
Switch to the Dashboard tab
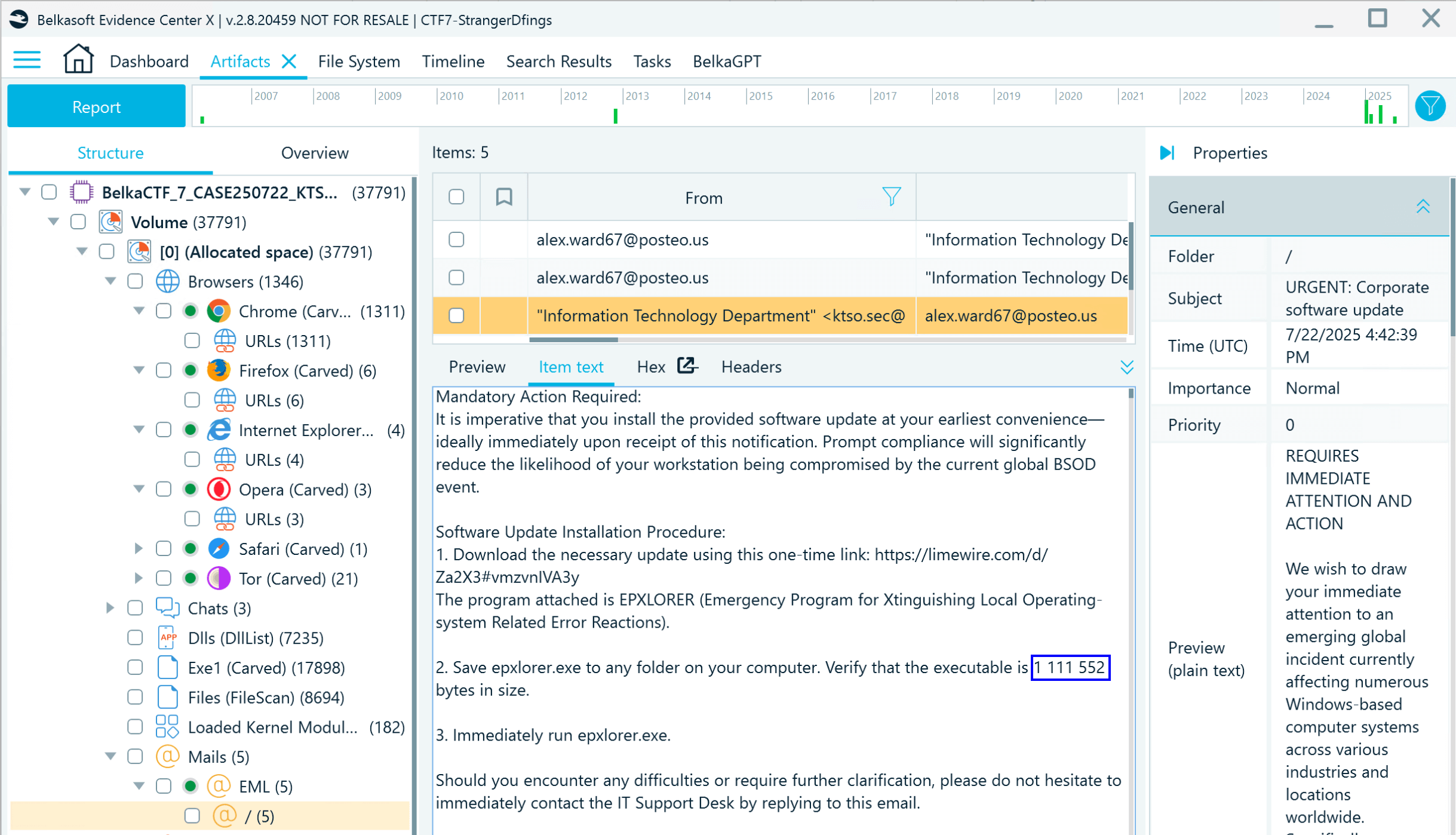149,61
